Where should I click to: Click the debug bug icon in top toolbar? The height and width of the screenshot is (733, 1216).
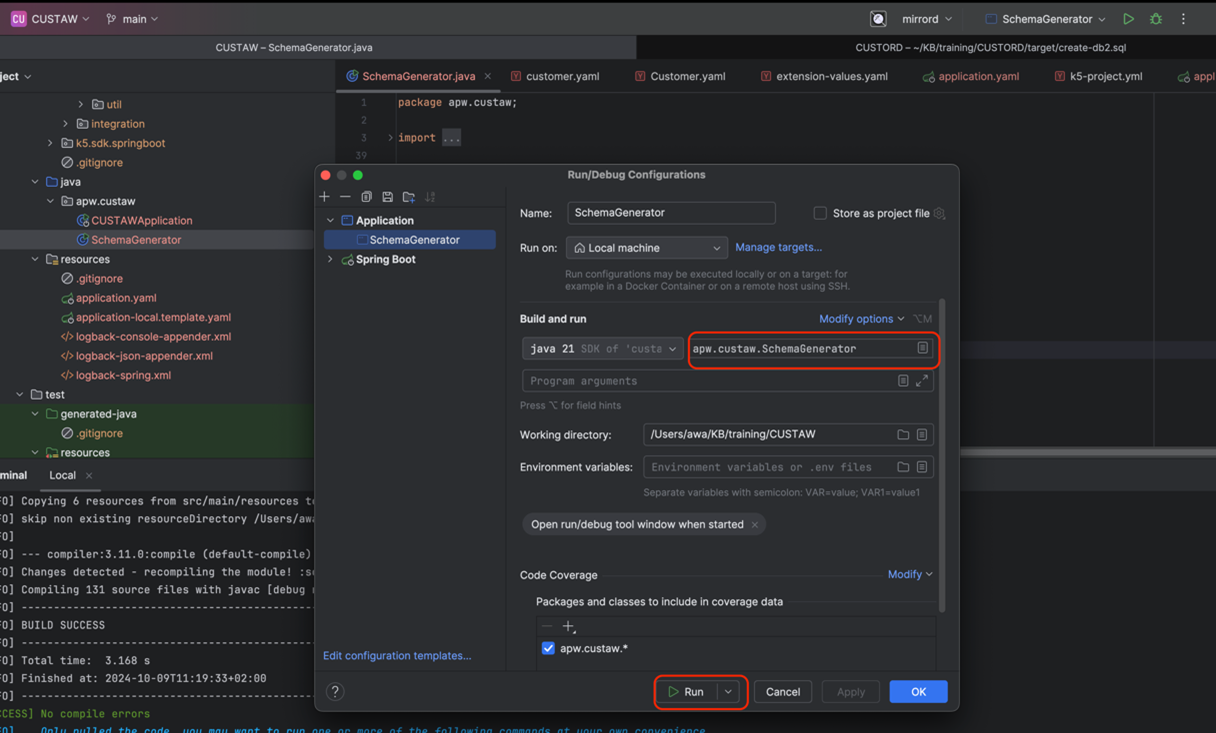[1156, 19]
